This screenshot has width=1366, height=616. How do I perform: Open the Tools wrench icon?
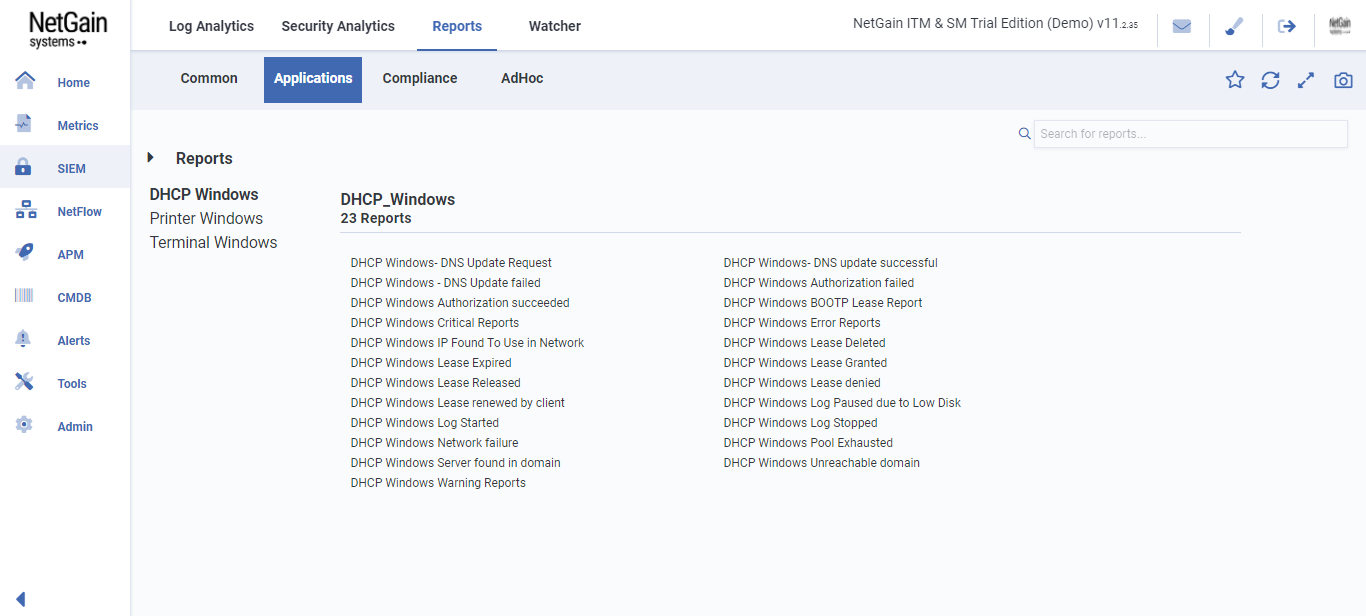pos(25,382)
